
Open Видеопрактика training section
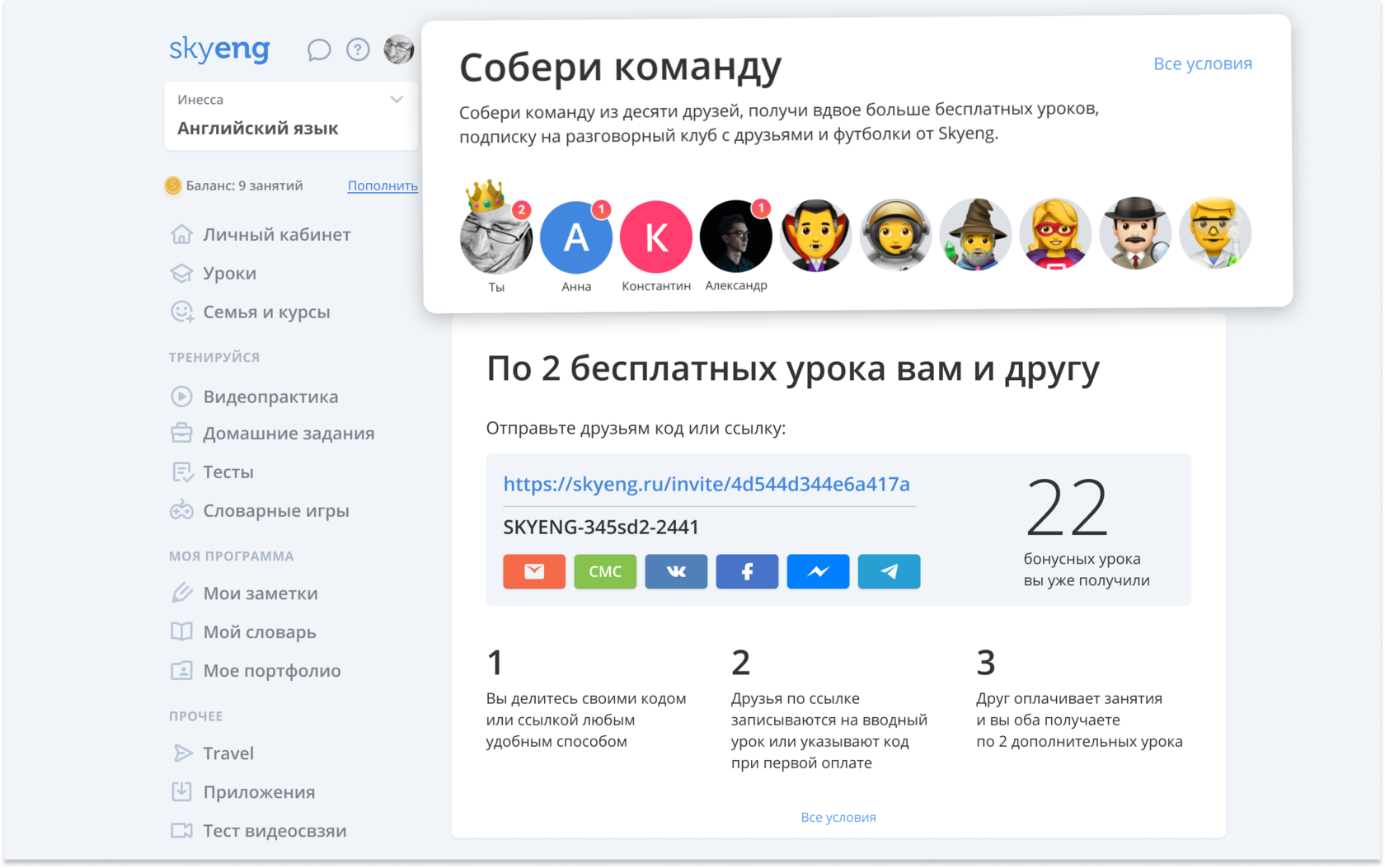270,396
